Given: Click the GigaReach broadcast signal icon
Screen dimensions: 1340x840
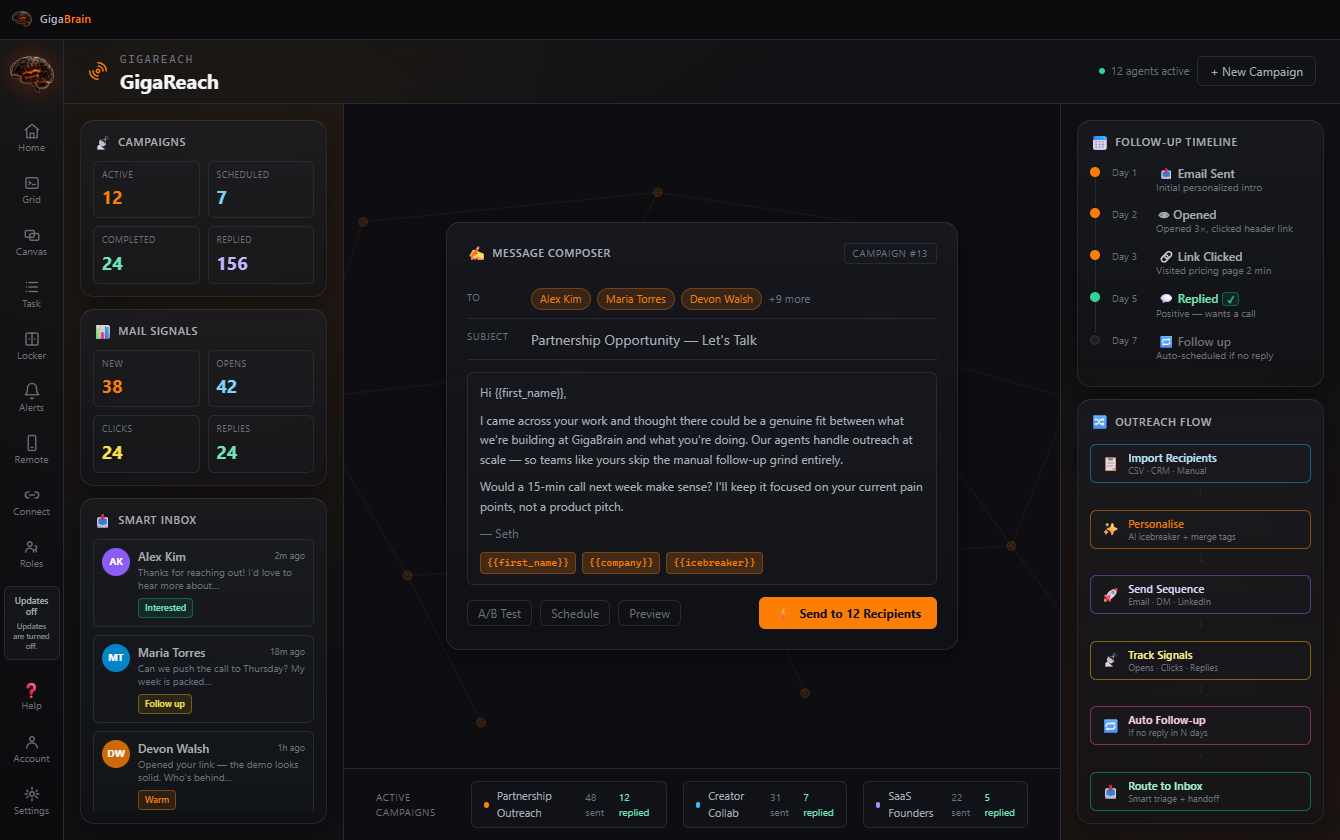Looking at the screenshot, I should pos(97,72).
